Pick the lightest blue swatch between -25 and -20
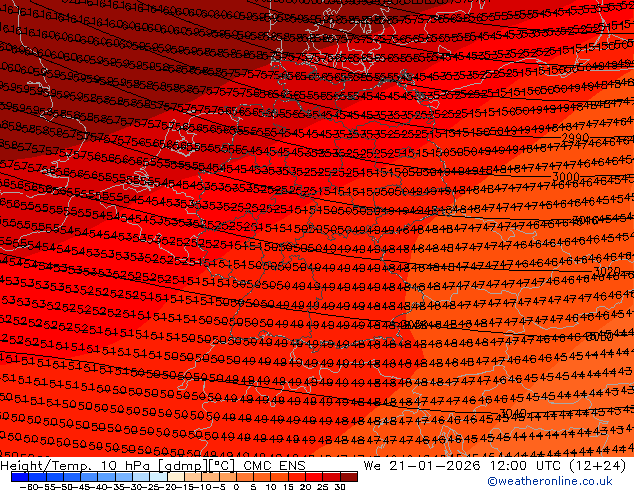The width and height of the screenshot is (634, 490). (158, 477)
